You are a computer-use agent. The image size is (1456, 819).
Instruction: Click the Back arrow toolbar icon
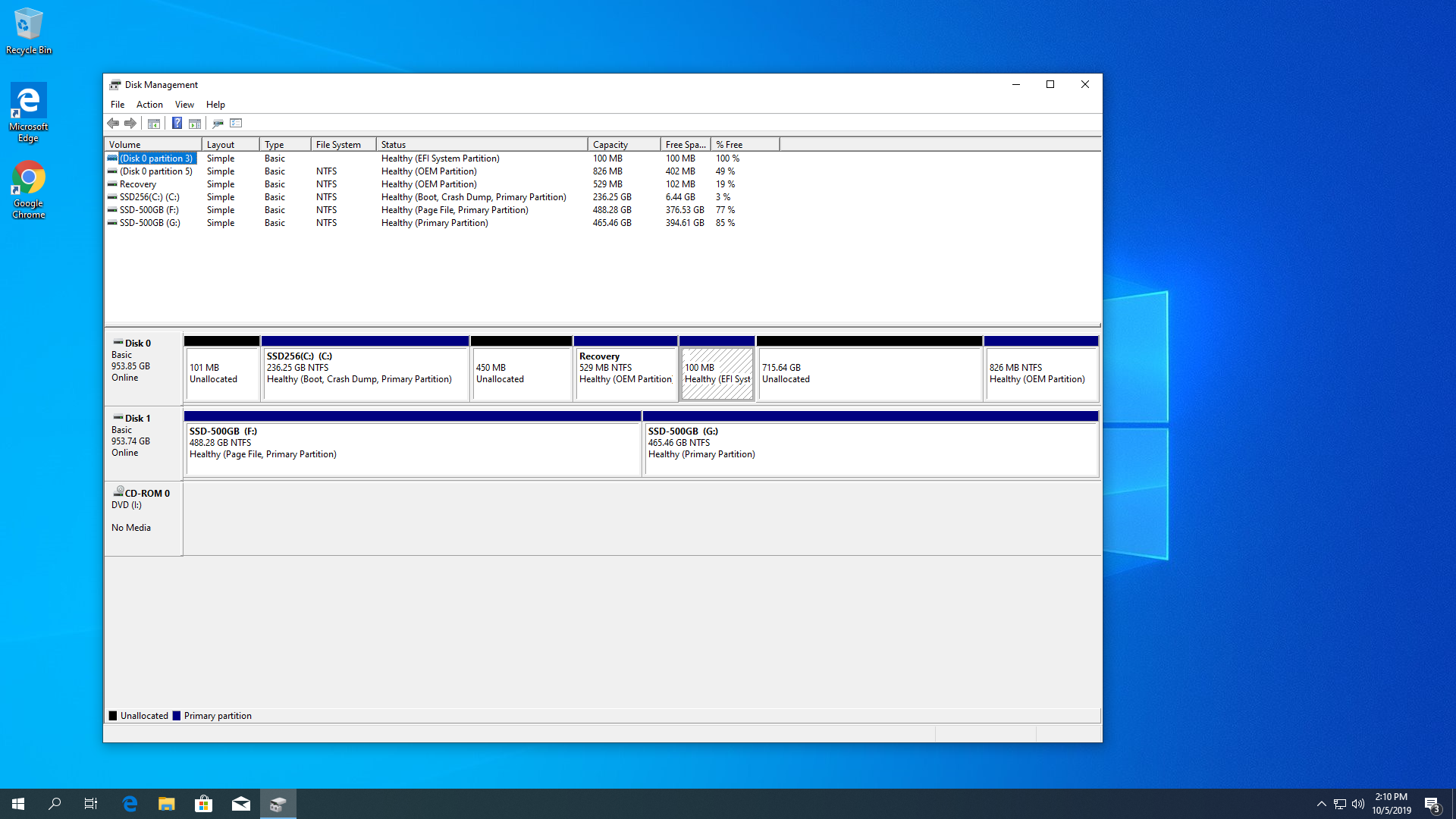[113, 123]
